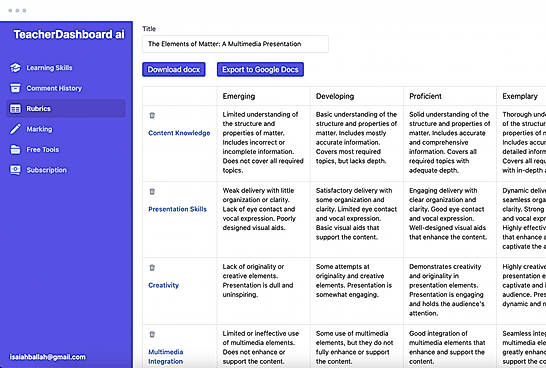Delete the Content Knowledge row with trash icon
Image resolution: width=546 pixels, height=368 pixels.
(152, 115)
